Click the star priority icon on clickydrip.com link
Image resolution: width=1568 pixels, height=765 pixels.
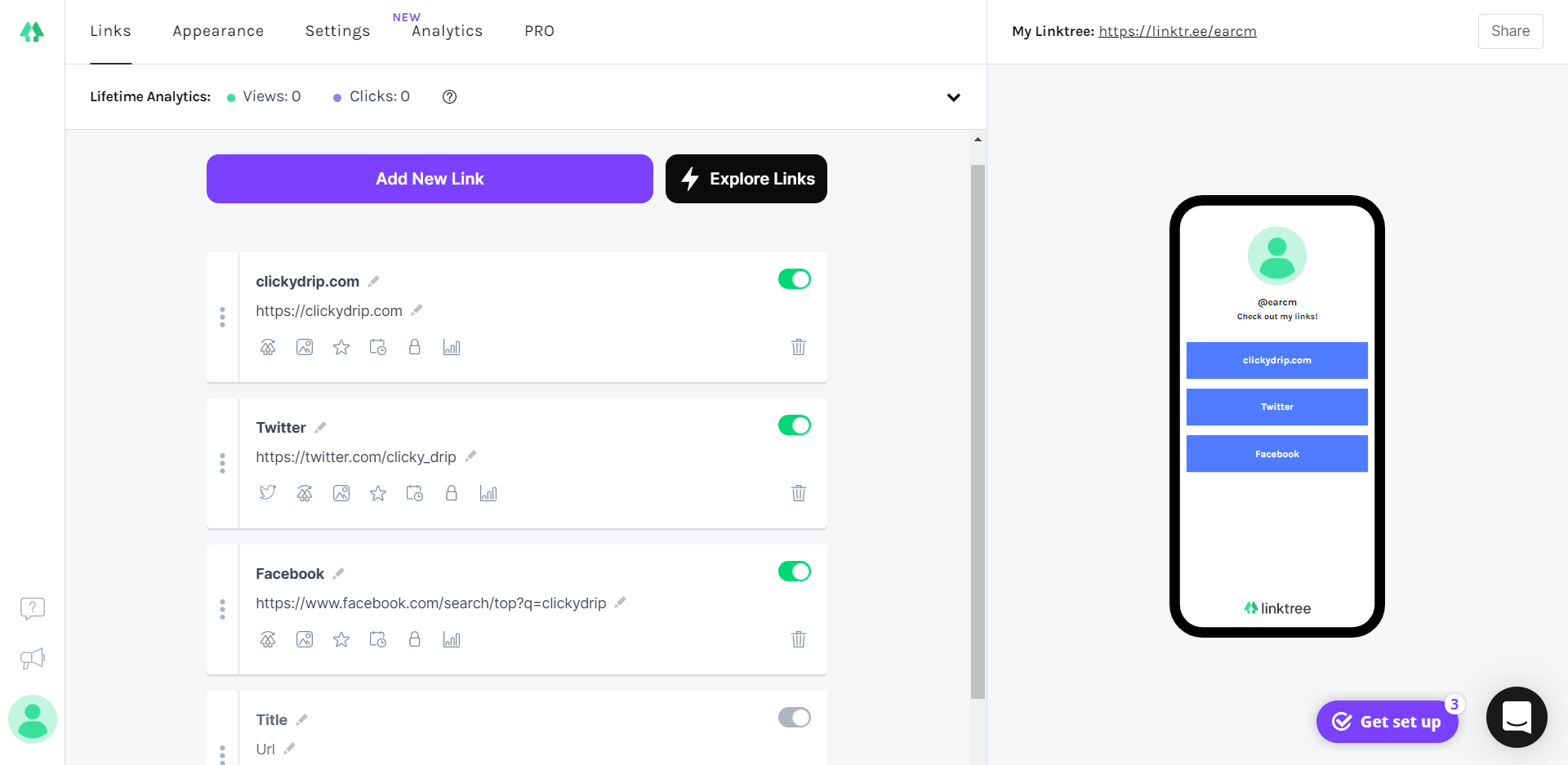point(341,347)
